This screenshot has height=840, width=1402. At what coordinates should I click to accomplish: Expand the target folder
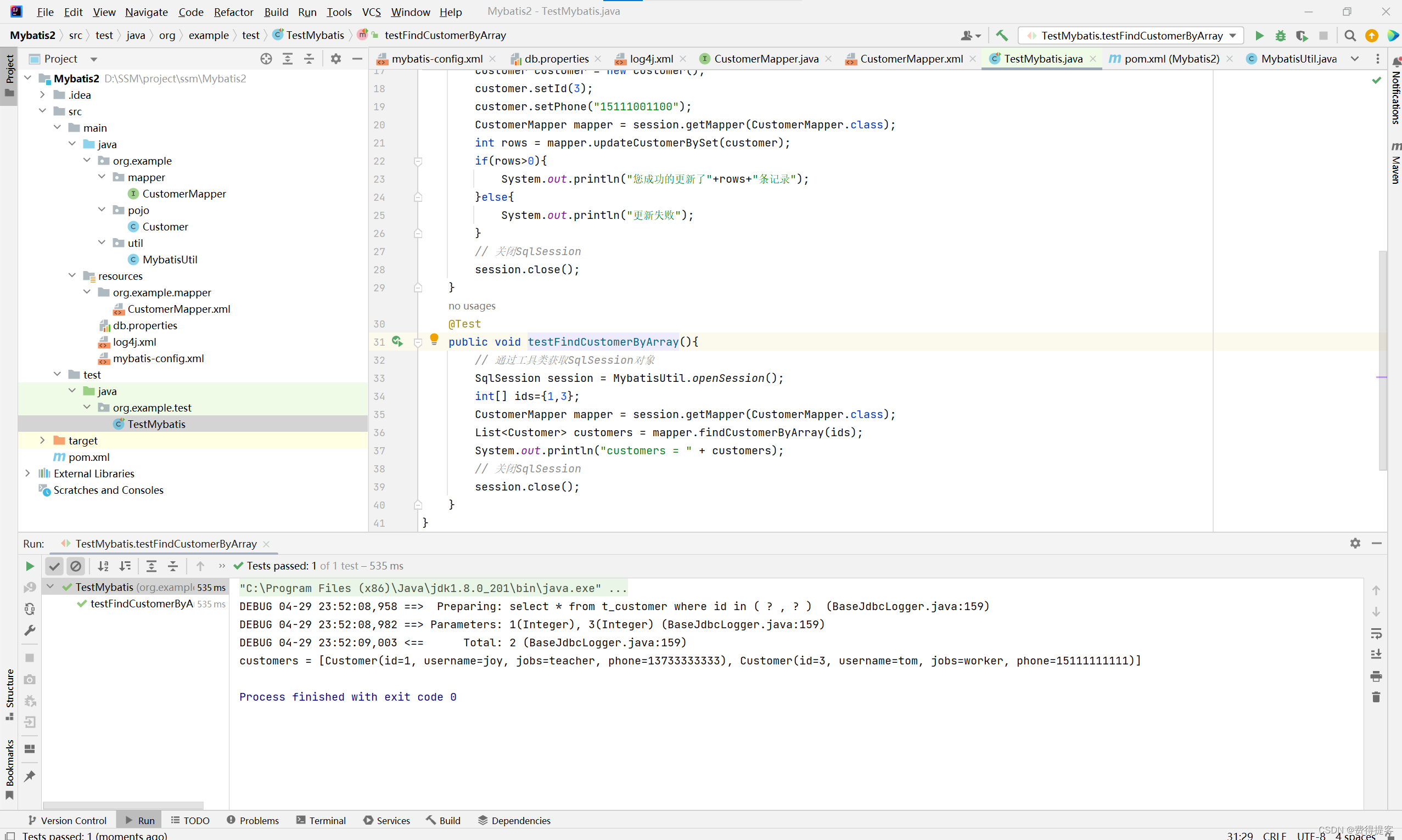pos(42,441)
